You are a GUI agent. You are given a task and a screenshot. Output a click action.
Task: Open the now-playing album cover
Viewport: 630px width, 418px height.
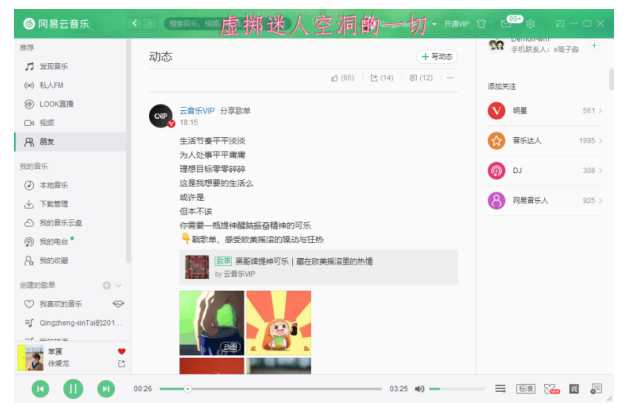coord(31,358)
